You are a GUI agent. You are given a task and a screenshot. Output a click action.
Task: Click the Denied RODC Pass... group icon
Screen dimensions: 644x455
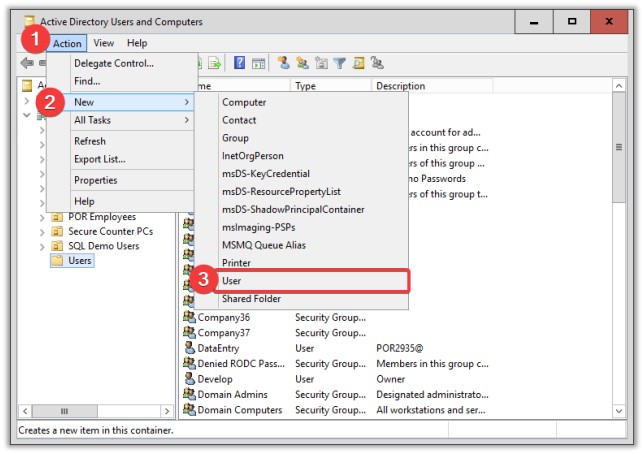[189, 363]
